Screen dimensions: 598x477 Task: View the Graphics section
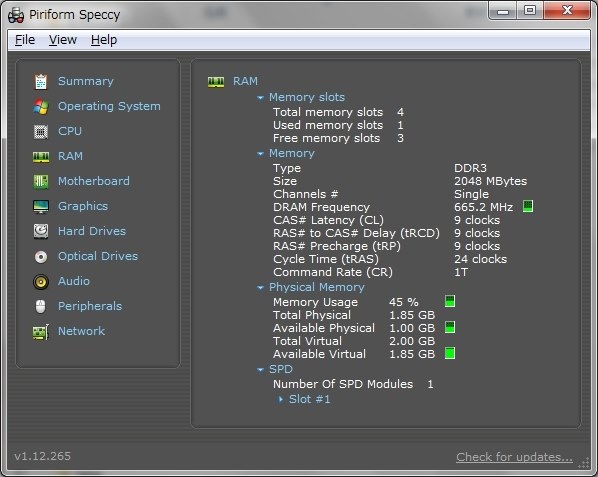pyautogui.click(x=83, y=206)
